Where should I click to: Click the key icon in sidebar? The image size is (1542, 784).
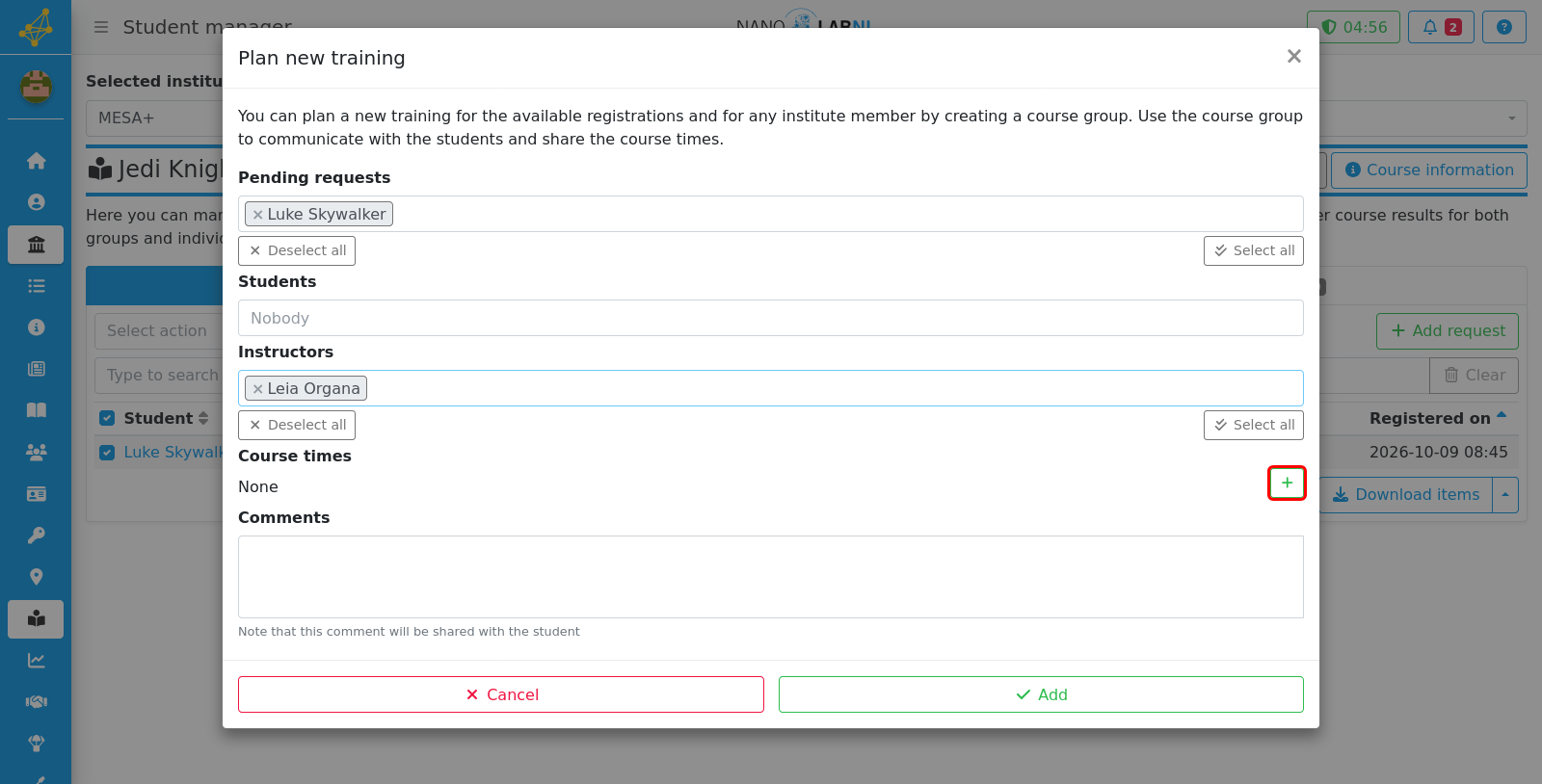36,536
